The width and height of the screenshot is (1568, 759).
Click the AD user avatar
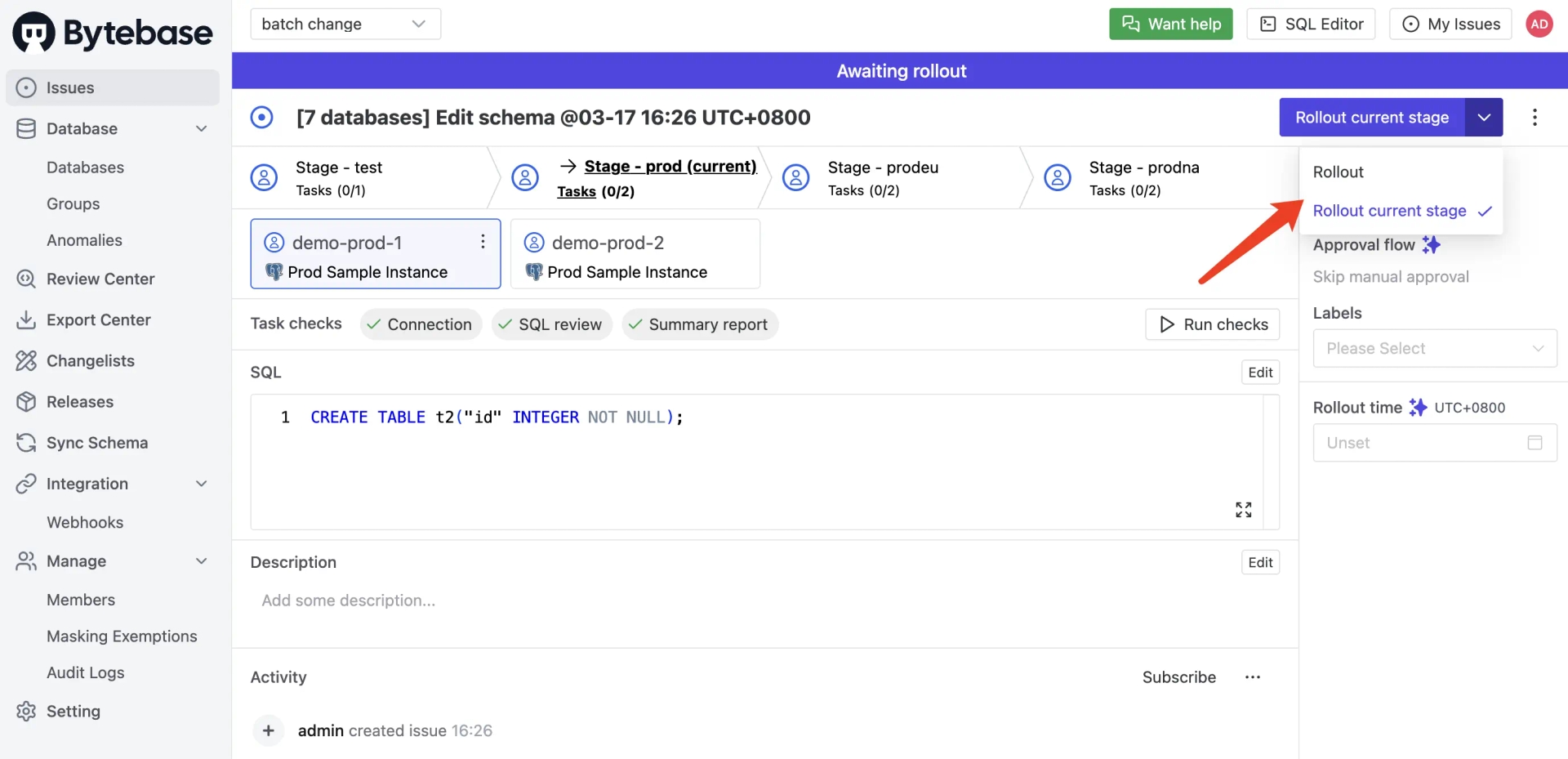(x=1539, y=24)
